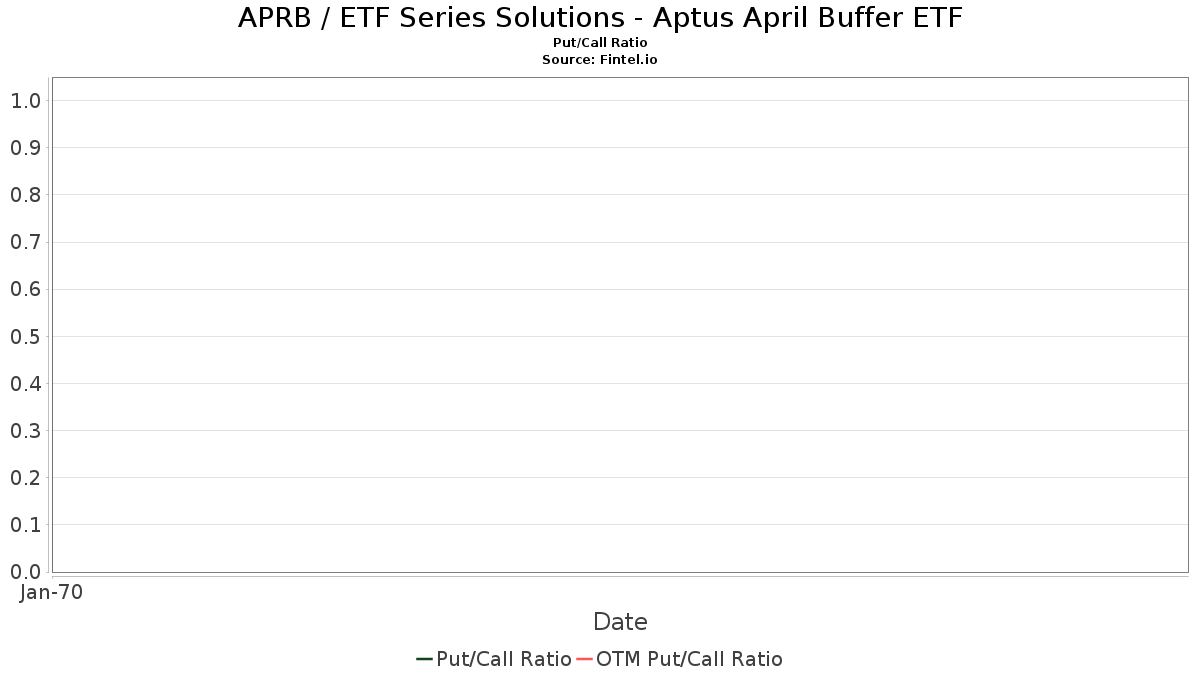The image size is (1200, 675).
Task: Select the 0.6 y-axis tick label
Action: coord(25,289)
